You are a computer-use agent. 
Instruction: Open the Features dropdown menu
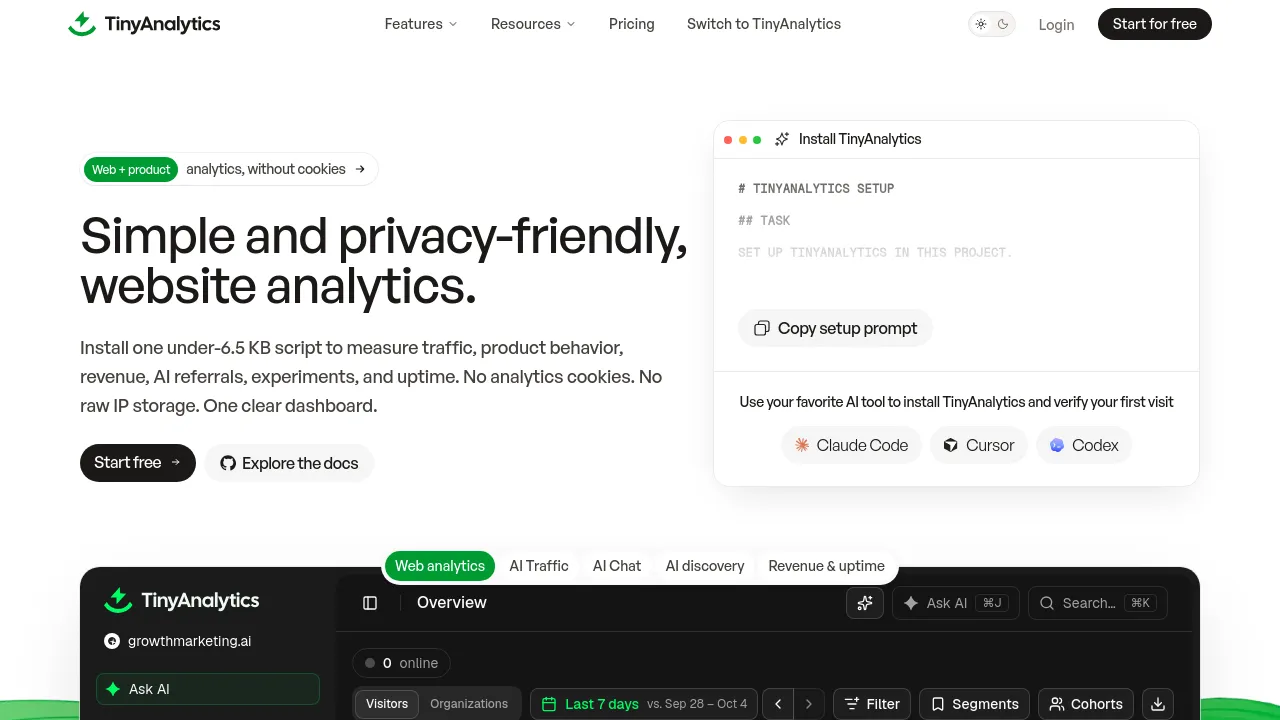421,24
